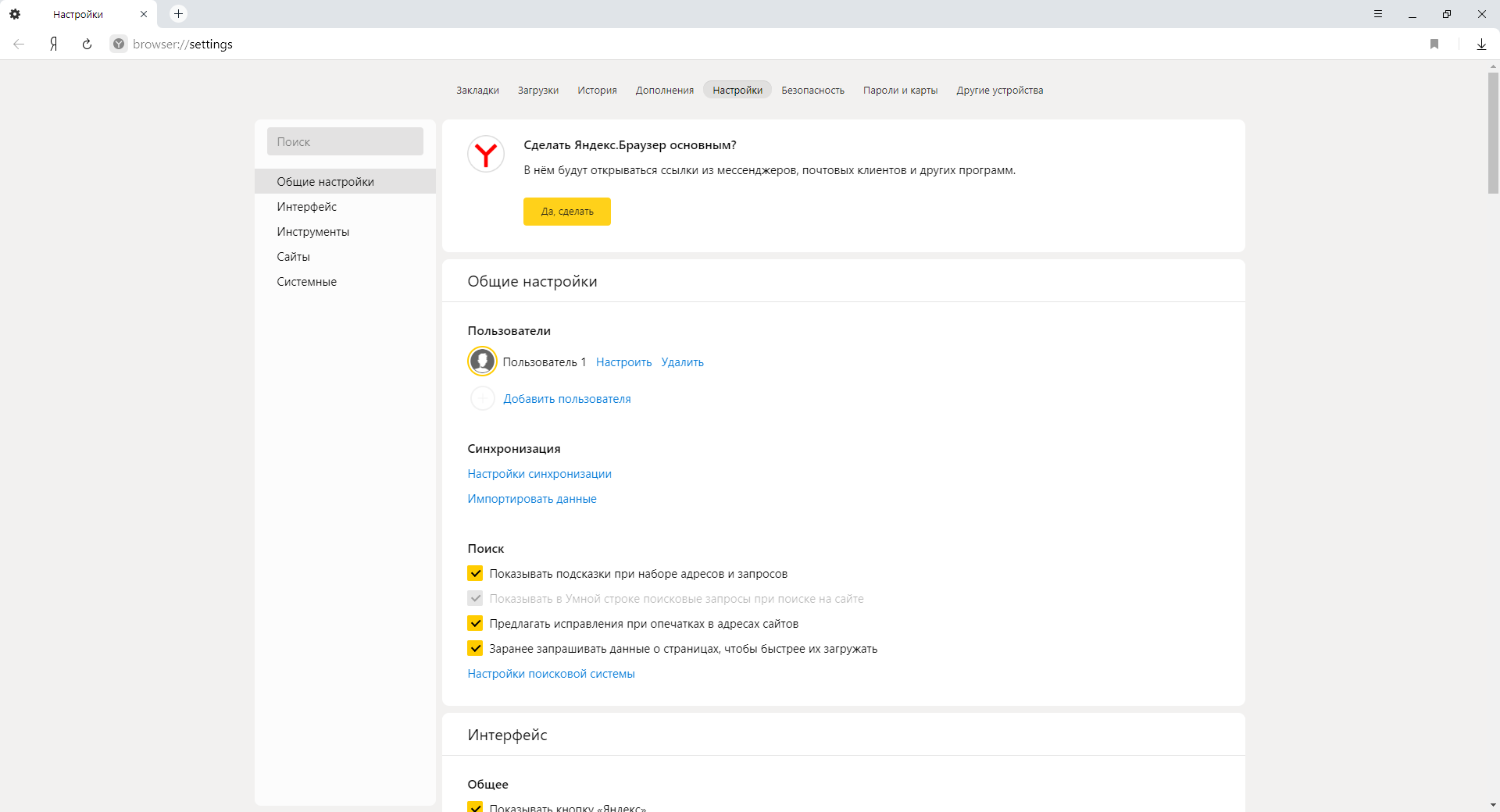This screenshot has width=1500, height=812.
Task: Select Общие настройки in the sidebar
Action: pos(345,182)
